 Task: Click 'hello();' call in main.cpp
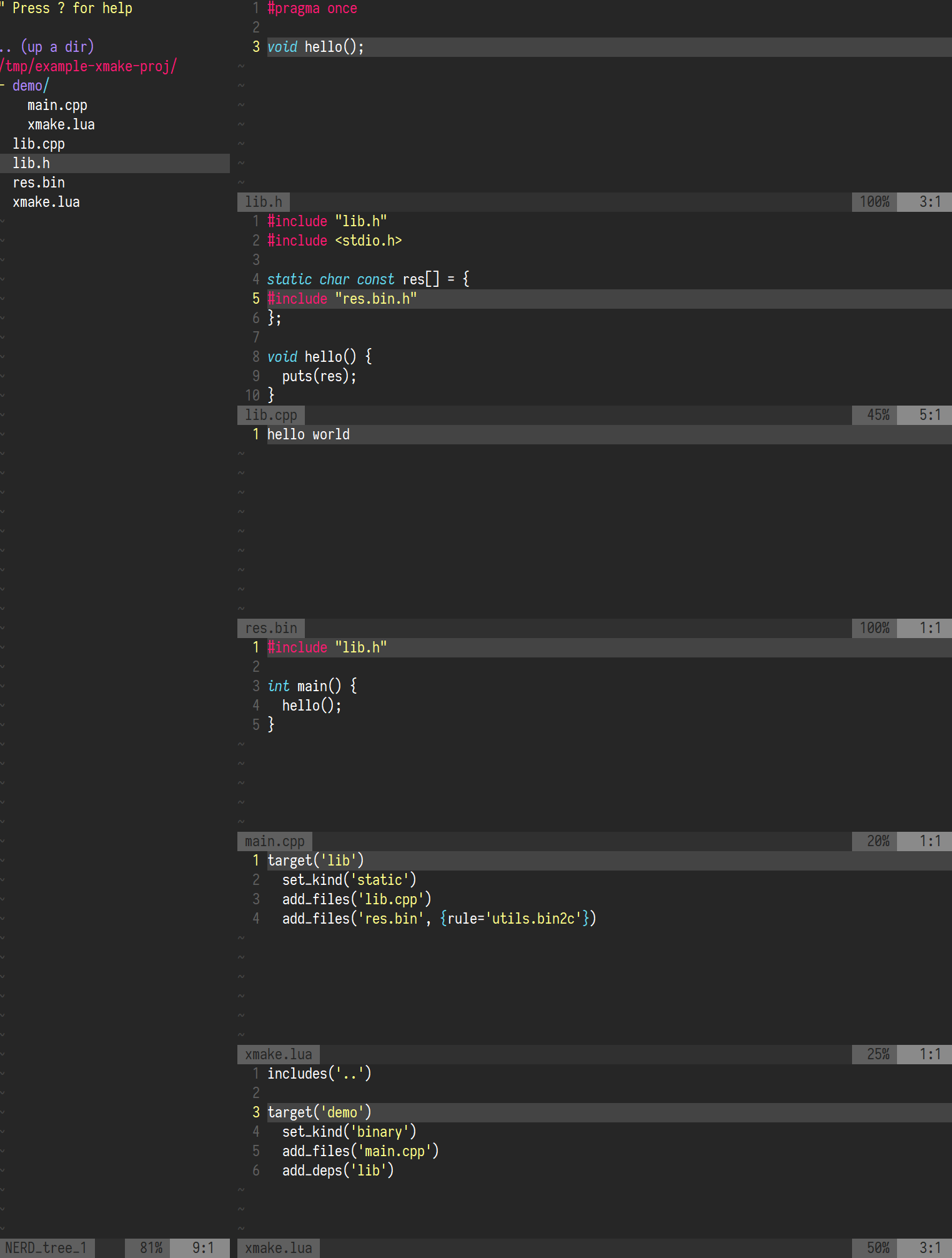pyautogui.click(x=312, y=706)
